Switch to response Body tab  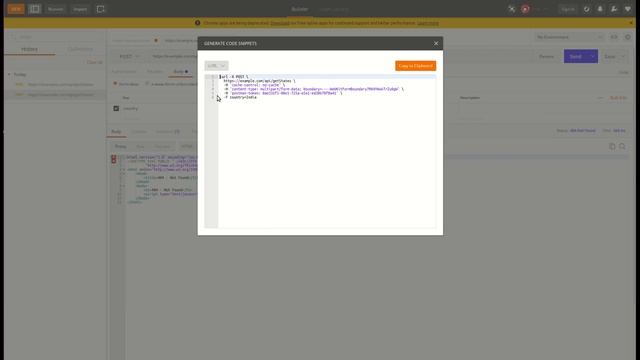[x=116, y=131]
